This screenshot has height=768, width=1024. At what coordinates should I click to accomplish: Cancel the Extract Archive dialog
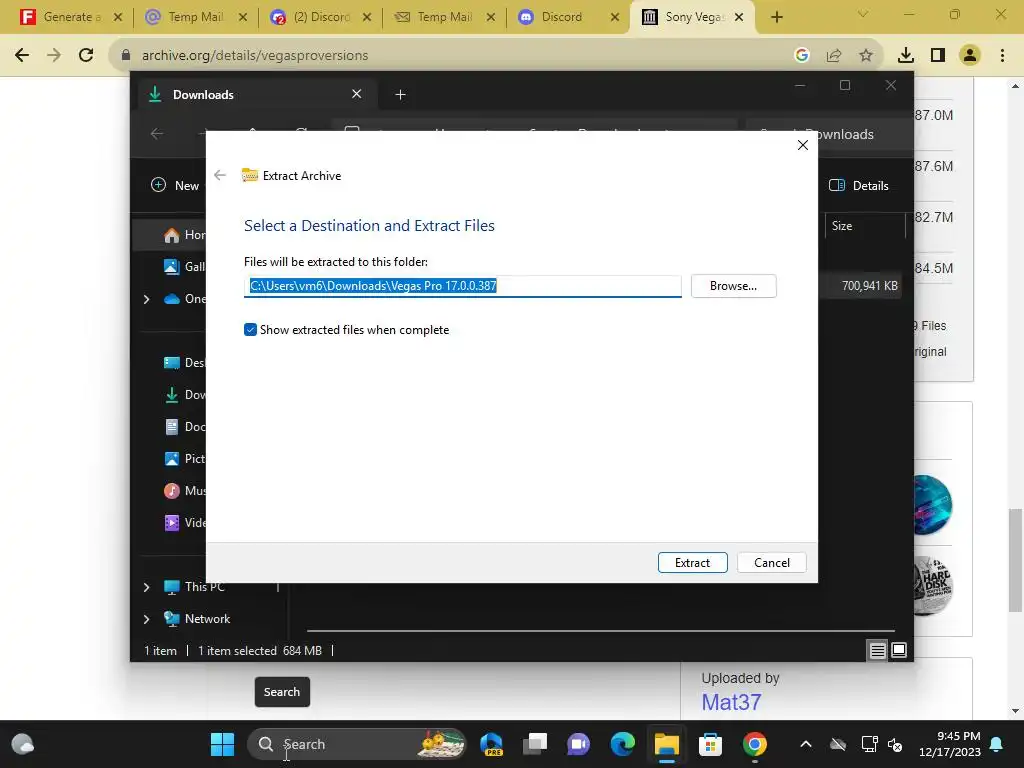click(771, 562)
